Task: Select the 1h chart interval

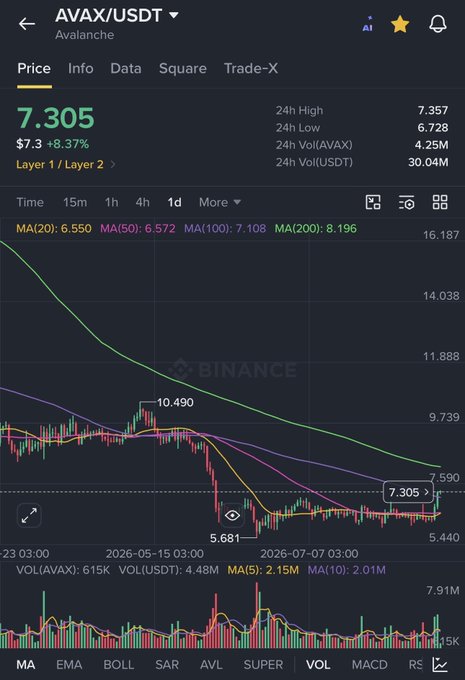Action: pyautogui.click(x=111, y=202)
